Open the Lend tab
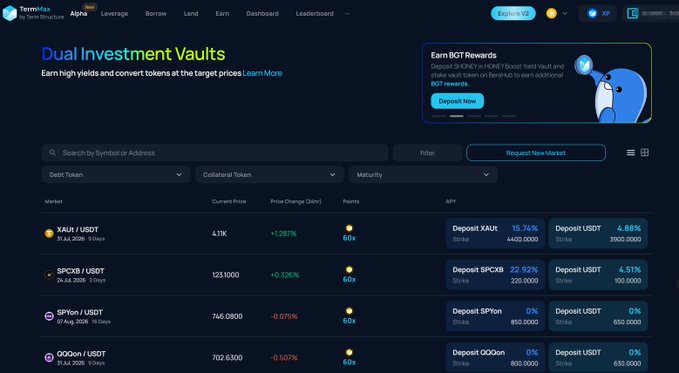679x373 pixels. click(191, 13)
